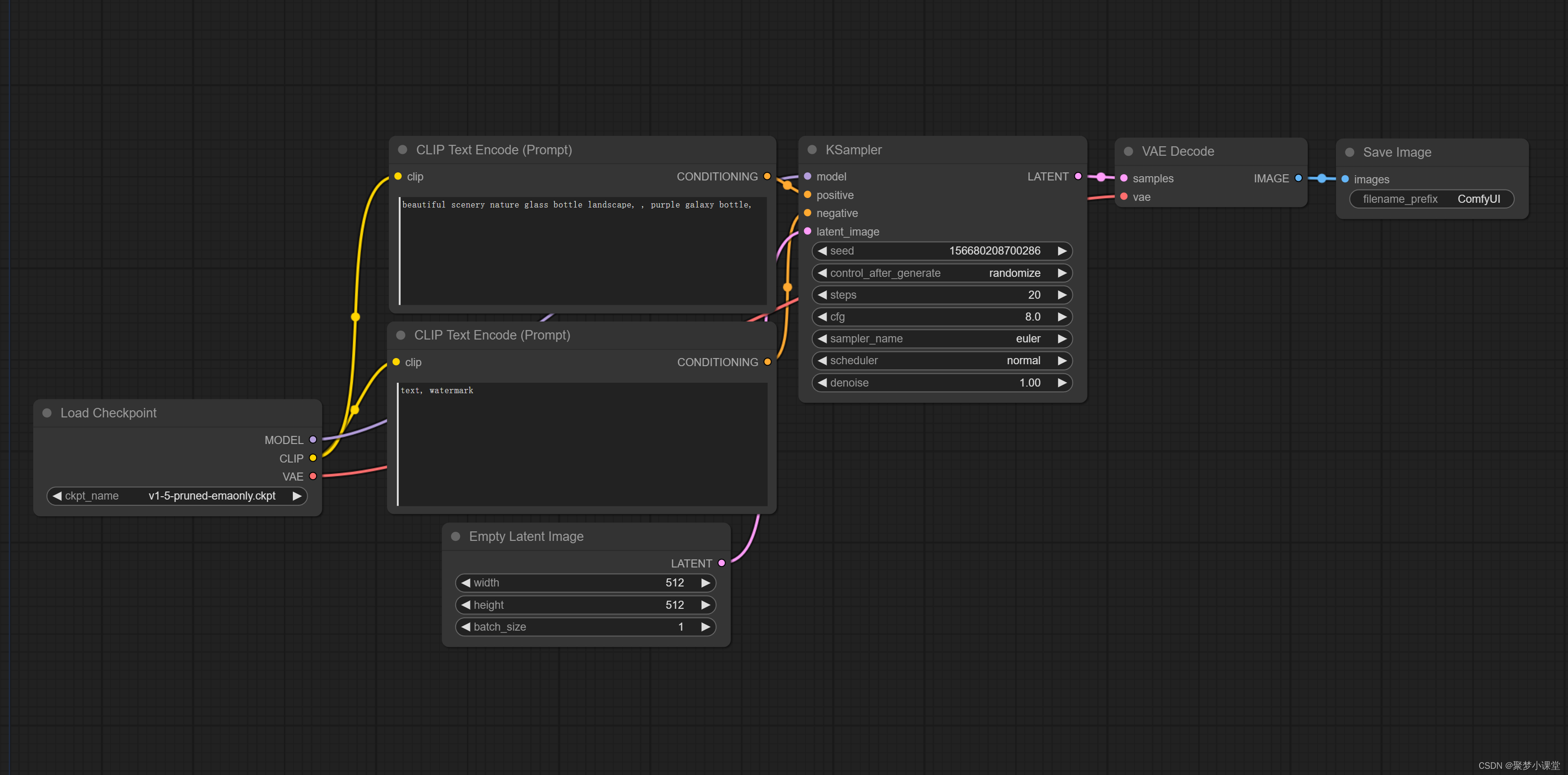Click the vae input socket on VAE Decode
Image resolution: width=1568 pixels, height=775 pixels.
coord(1124,197)
